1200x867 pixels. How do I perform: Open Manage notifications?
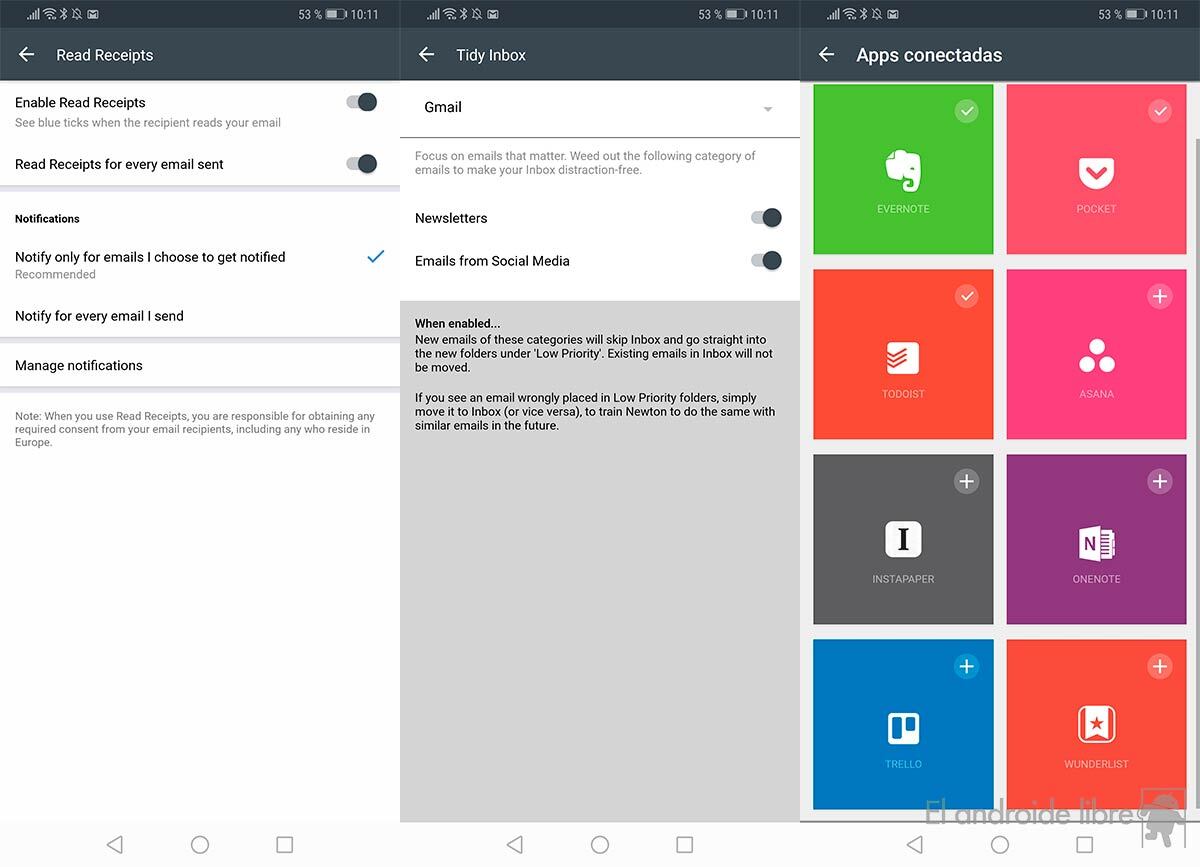pos(200,365)
